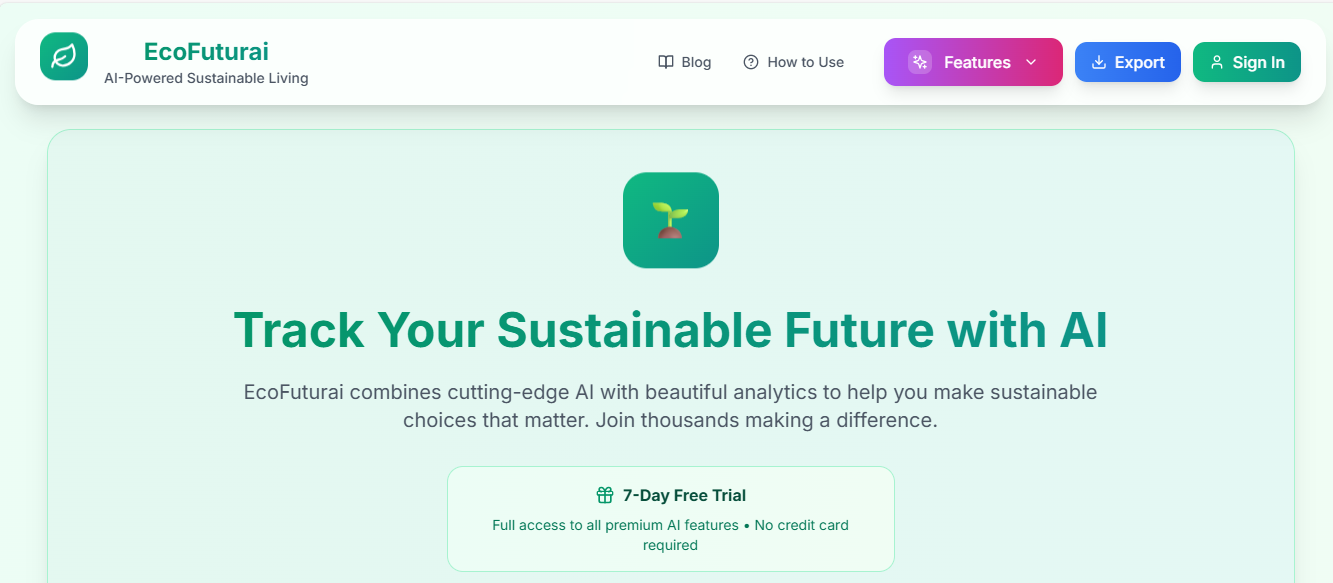
Task: Click the Track Your Sustainable Future headline
Action: tap(670, 330)
